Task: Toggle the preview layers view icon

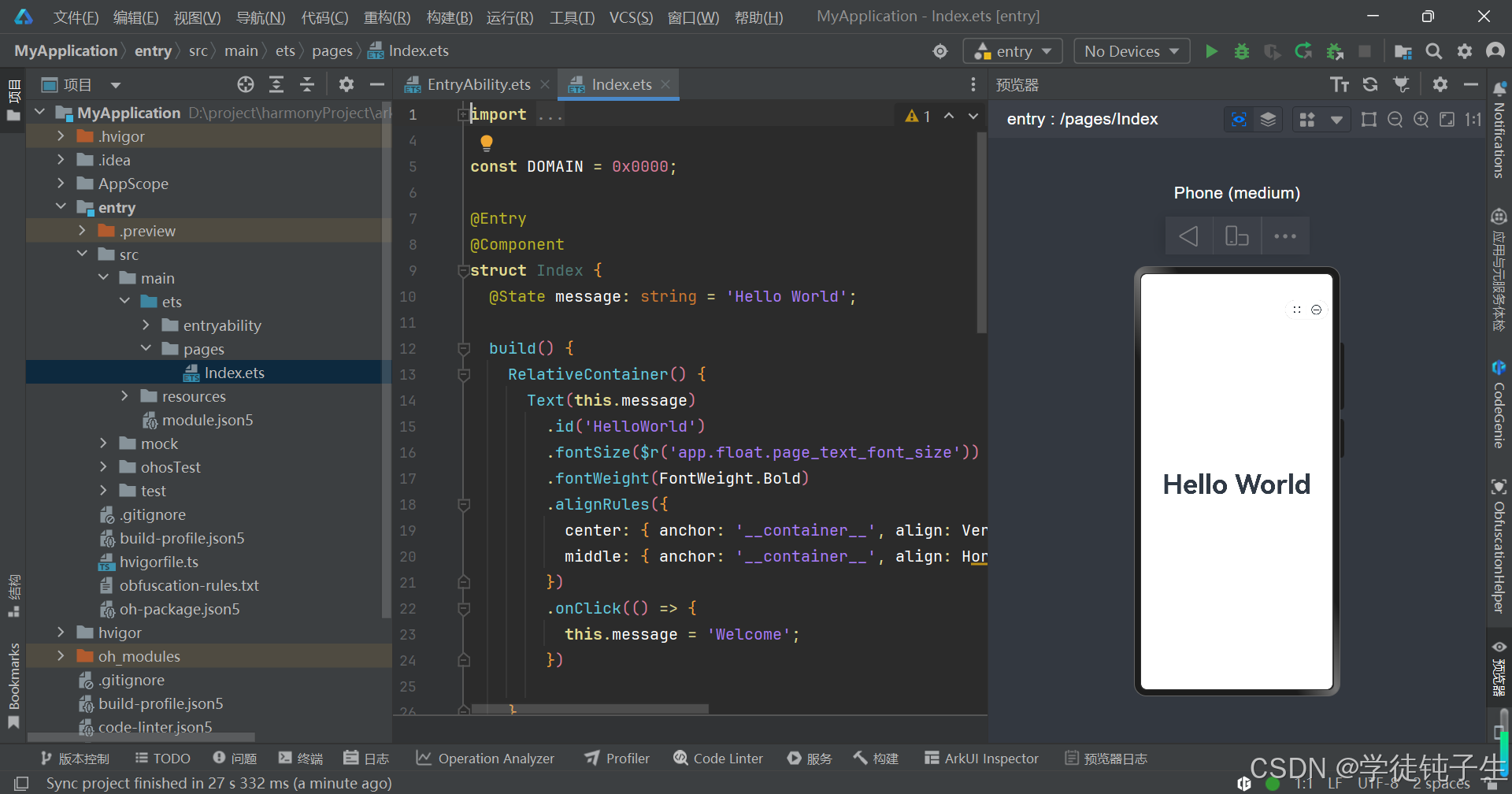Action: tap(1268, 119)
